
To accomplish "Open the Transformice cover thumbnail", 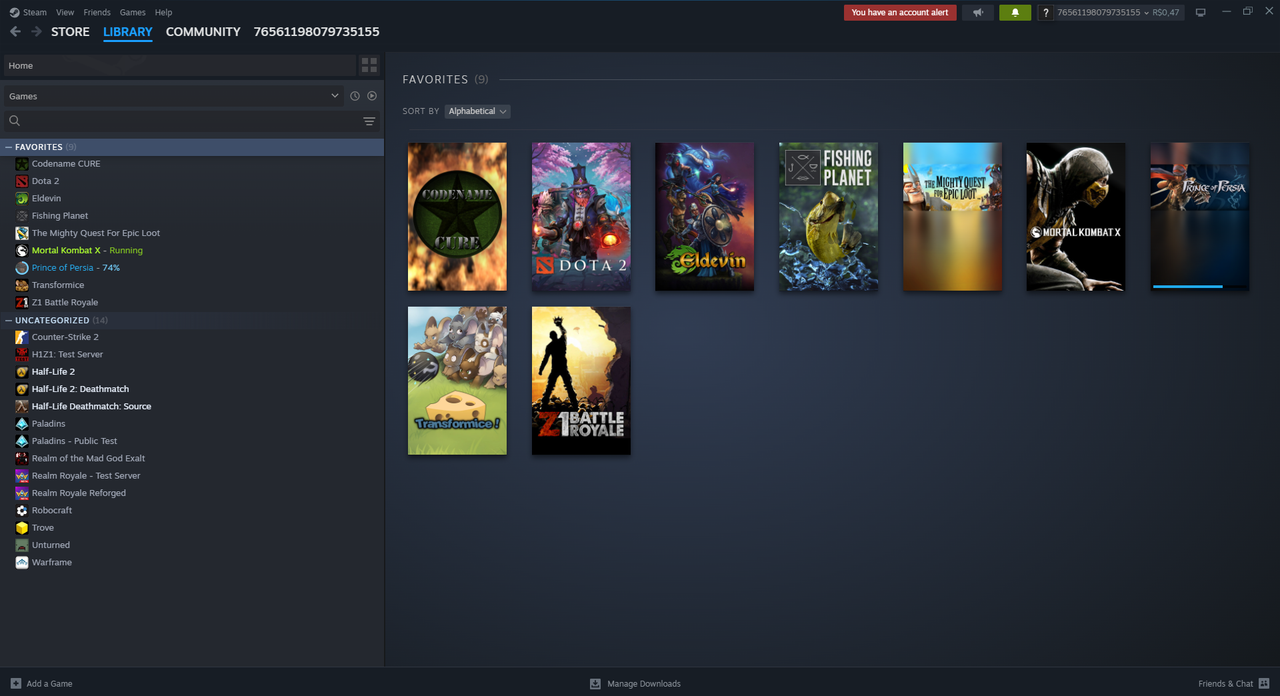I will click(457, 381).
